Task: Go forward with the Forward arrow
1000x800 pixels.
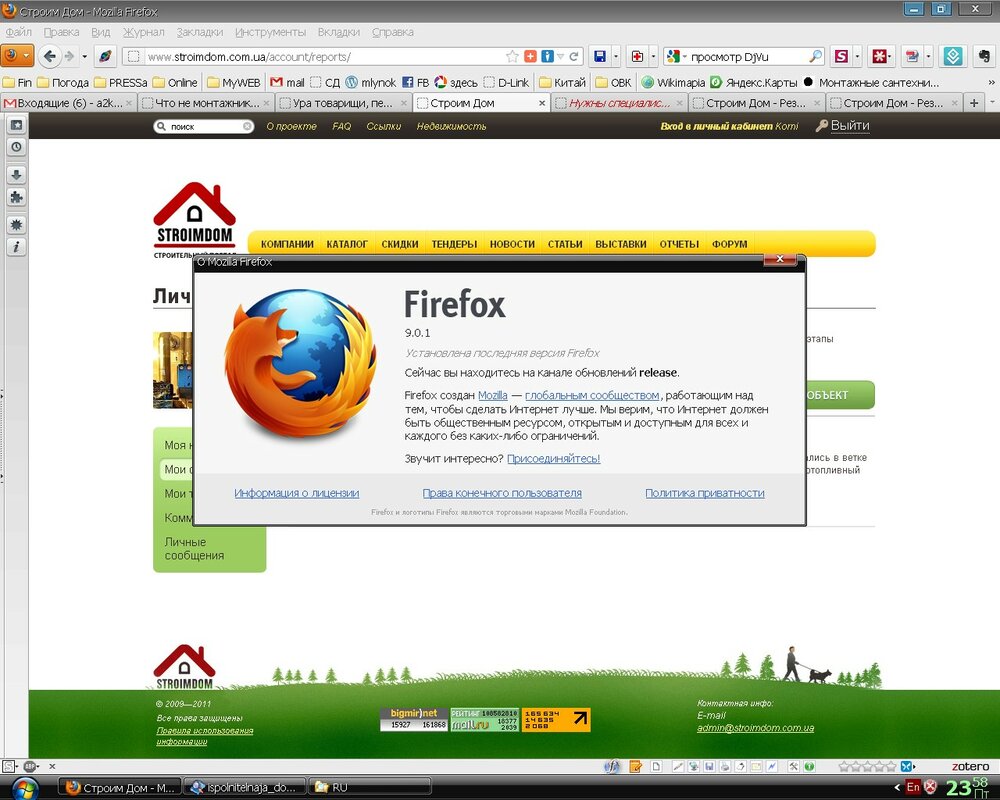Action: [x=69, y=56]
